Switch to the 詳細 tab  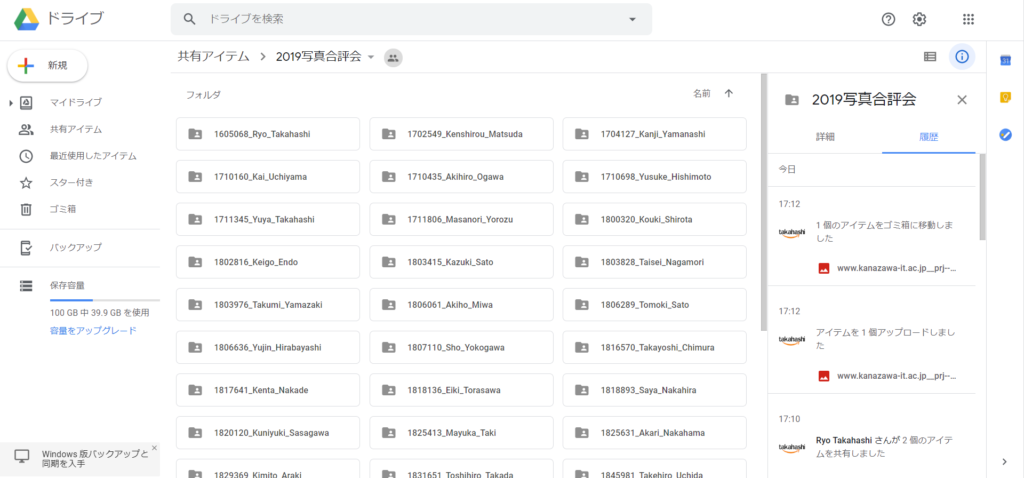pyautogui.click(x=825, y=136)
